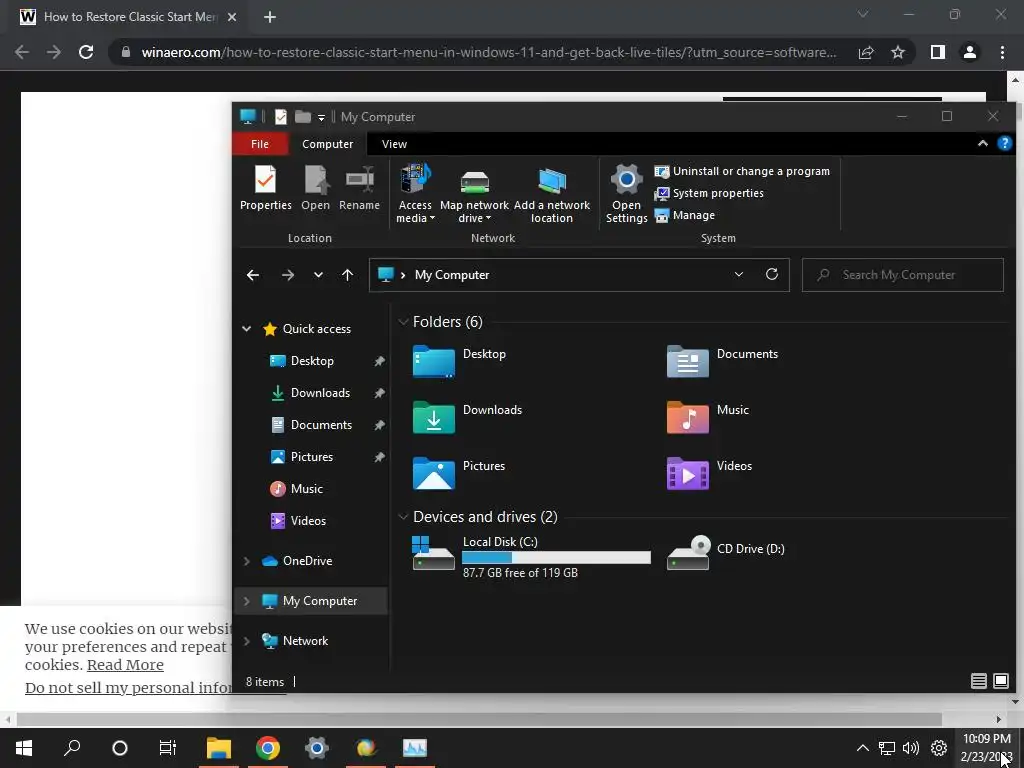Open the Access media dropdown
The image size is (1024, 768).
[x=415, y=194]
